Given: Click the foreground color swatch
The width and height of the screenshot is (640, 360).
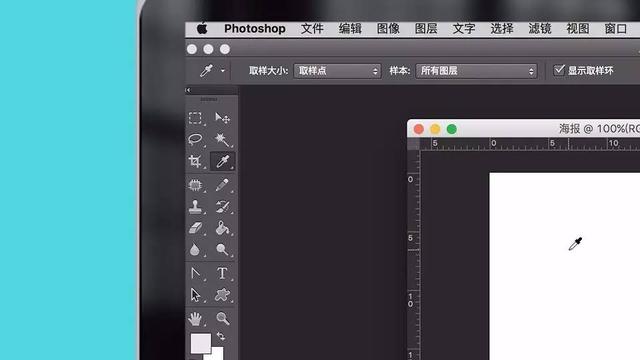Looking at the screenshot, I should pyautogui.click(x=200, y=343).
